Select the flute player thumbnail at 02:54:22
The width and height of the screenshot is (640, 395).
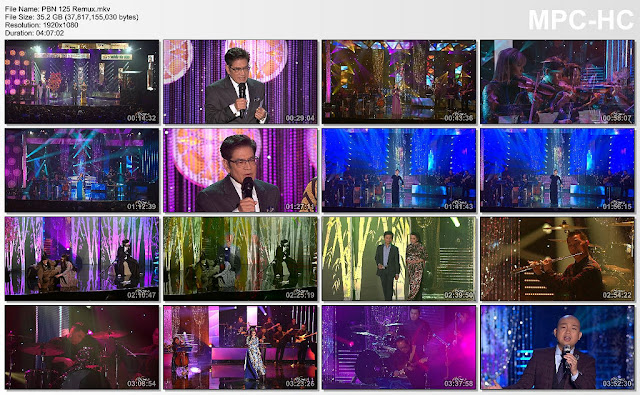pyautogui.click(x=558, y=259)
